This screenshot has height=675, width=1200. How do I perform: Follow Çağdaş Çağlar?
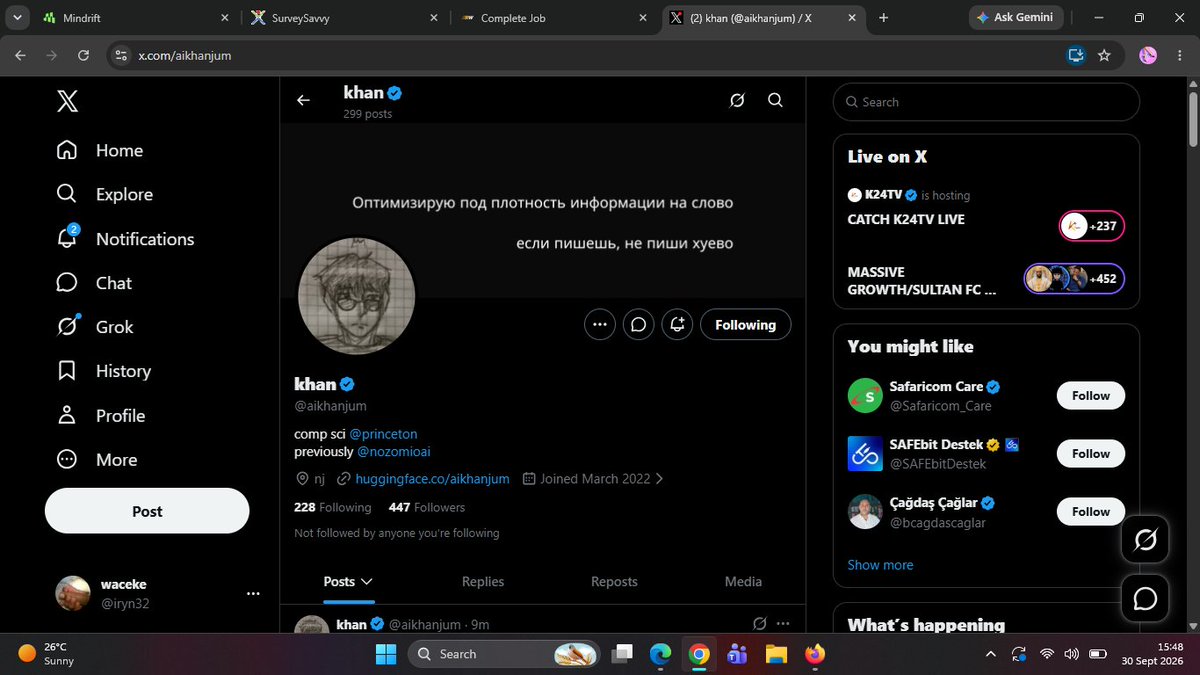click(1091, 511)
